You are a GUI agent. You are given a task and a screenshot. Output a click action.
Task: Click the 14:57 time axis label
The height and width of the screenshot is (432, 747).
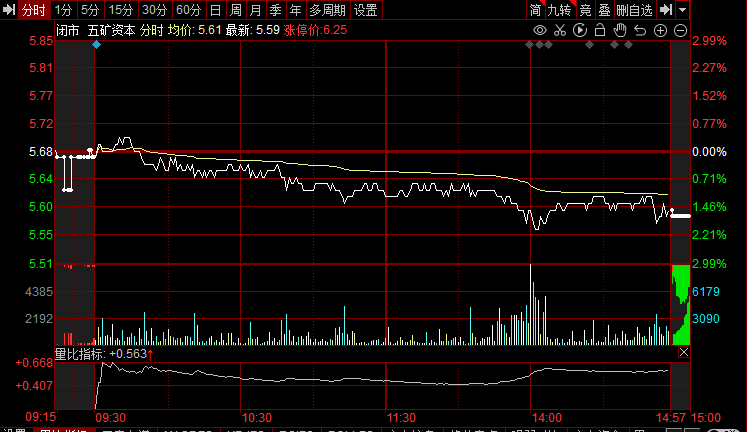point(671,418)
